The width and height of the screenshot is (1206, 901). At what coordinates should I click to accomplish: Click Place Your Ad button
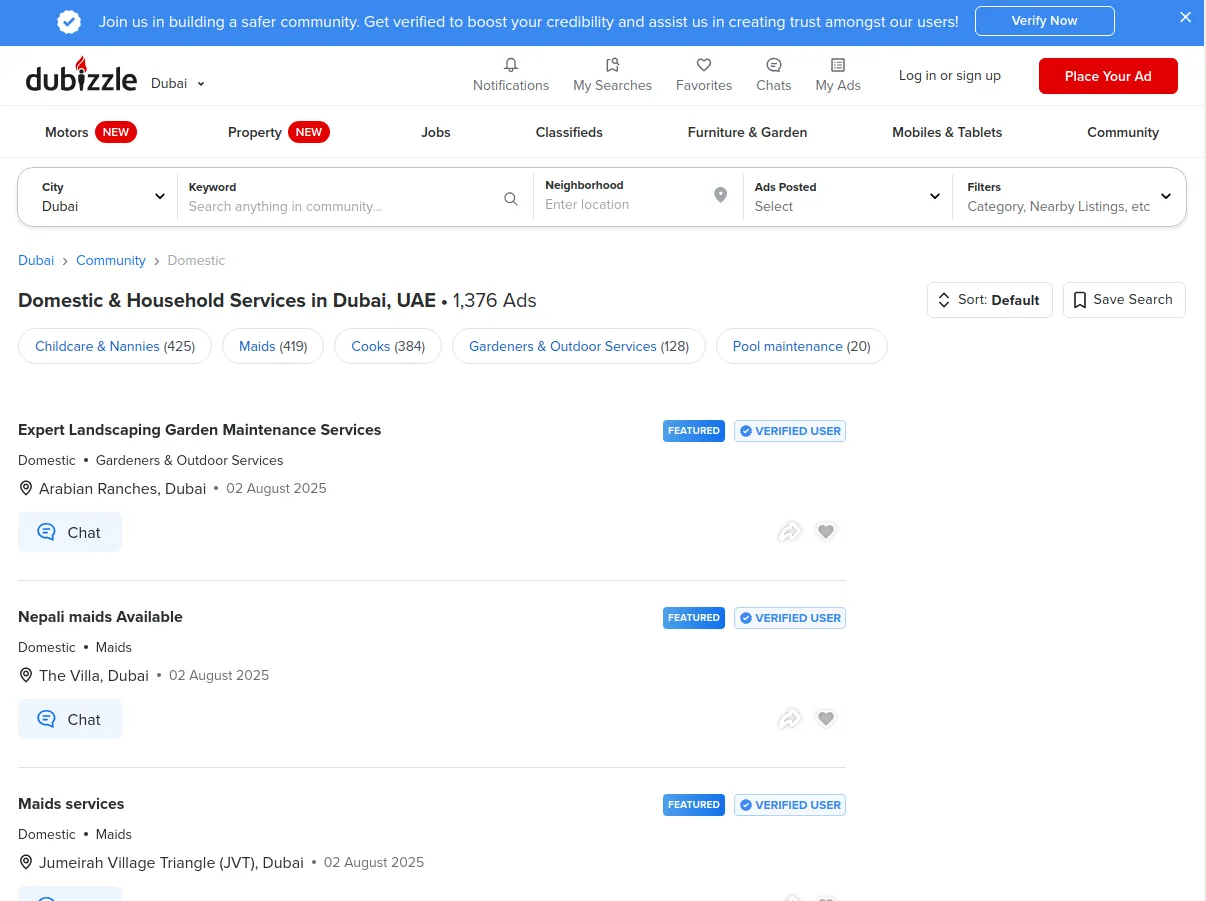pyautogui.click(x=1108, y=76)
